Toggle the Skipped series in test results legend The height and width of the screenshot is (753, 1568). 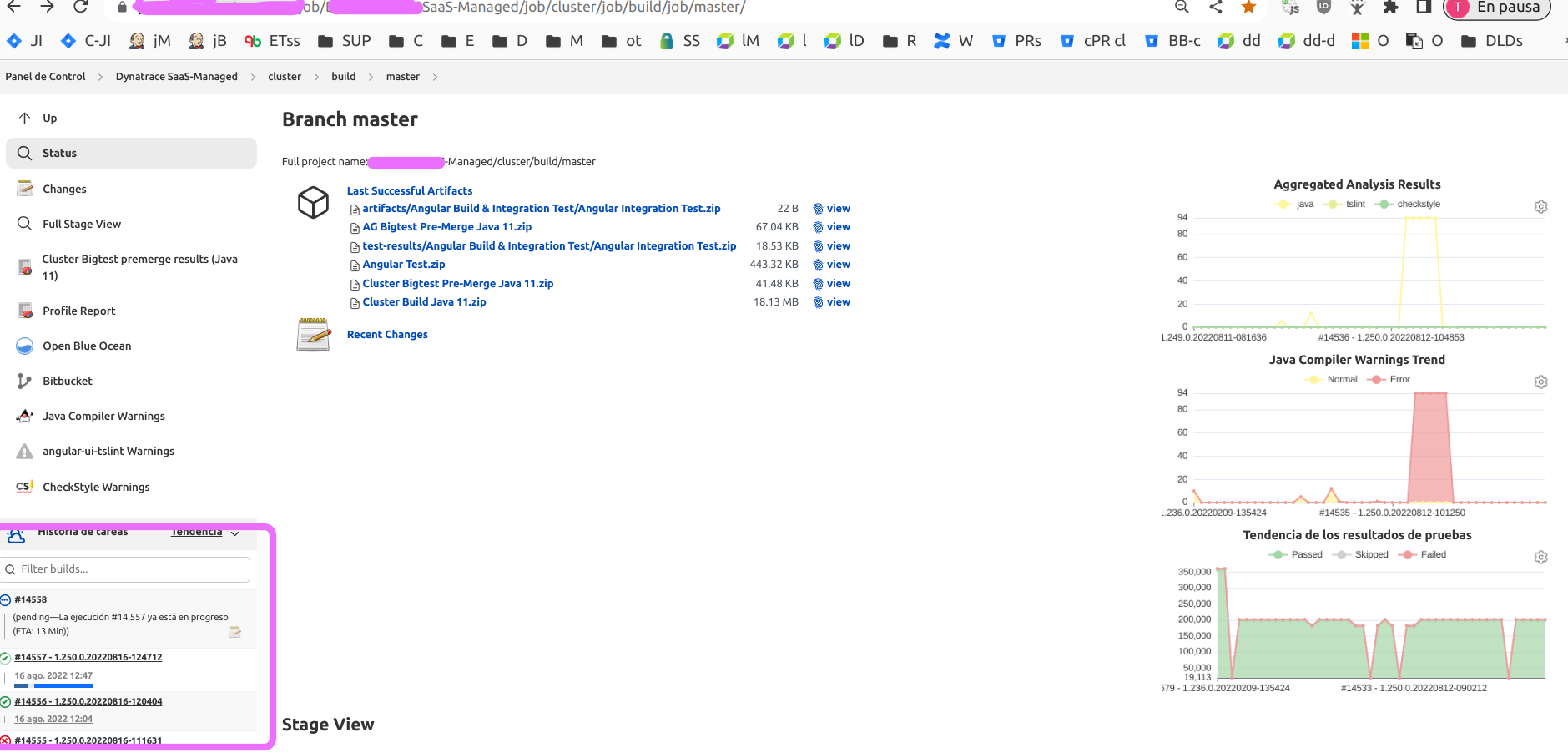1362,555
